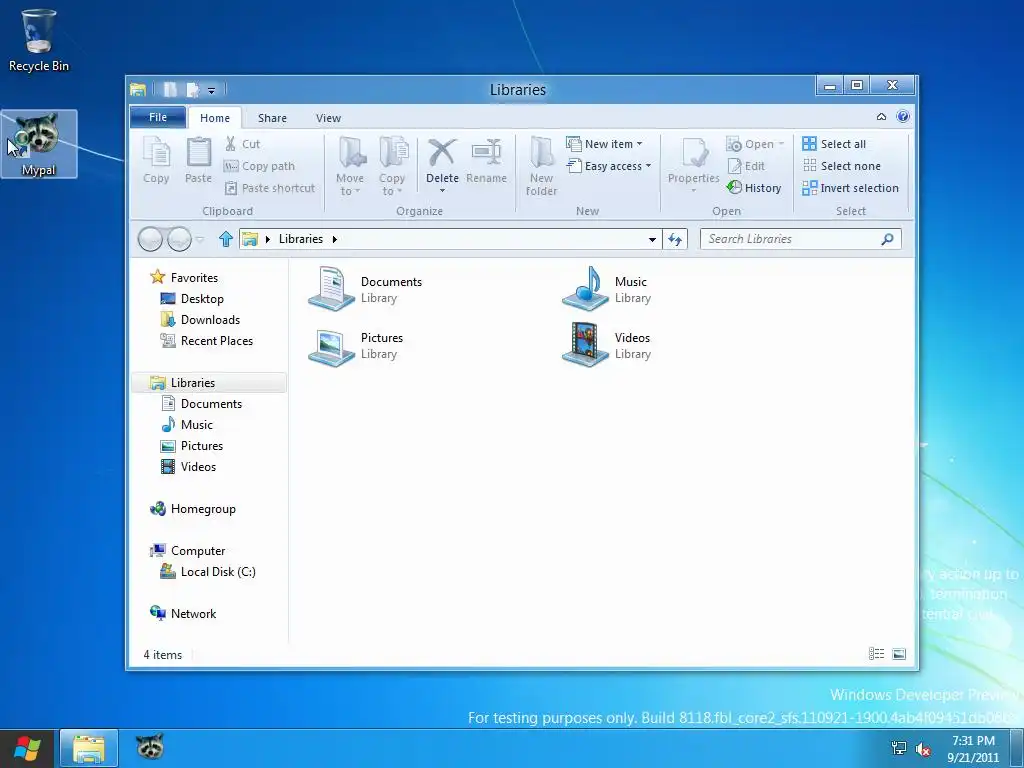Click Invert selection in ribbon
Viewport: 1024px width, 768px height.
pyautogui.click(x=851, y=188)
